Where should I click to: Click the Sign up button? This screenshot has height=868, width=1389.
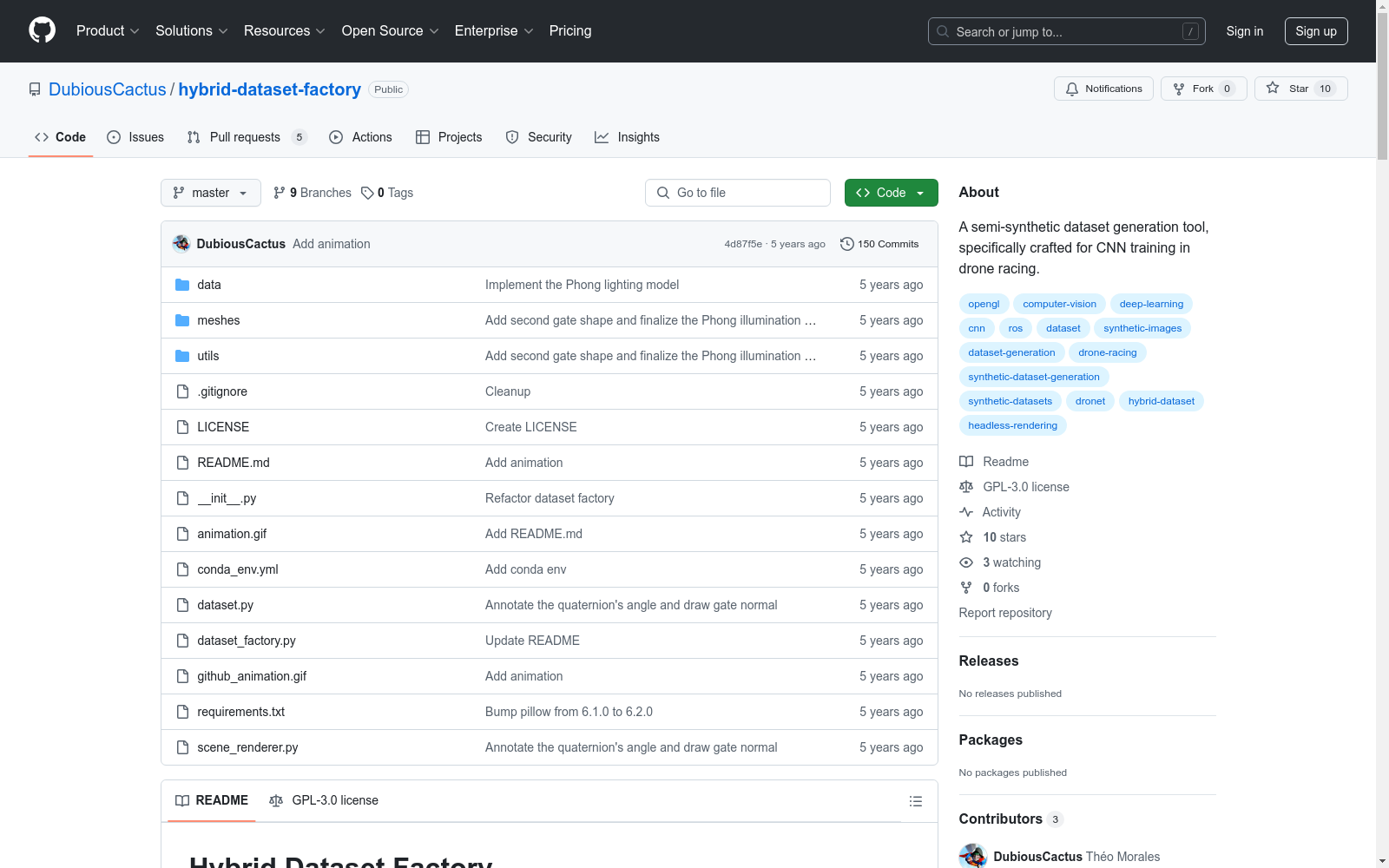click(1316, 31)
